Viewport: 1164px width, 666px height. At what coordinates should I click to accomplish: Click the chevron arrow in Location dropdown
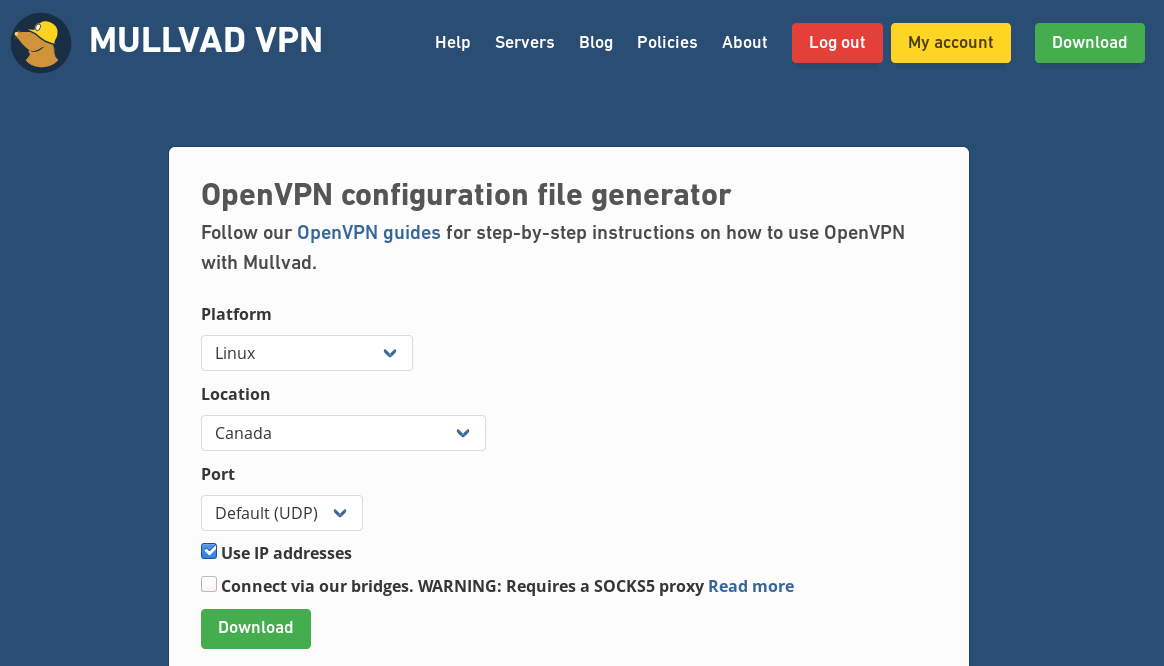(463, 433)
